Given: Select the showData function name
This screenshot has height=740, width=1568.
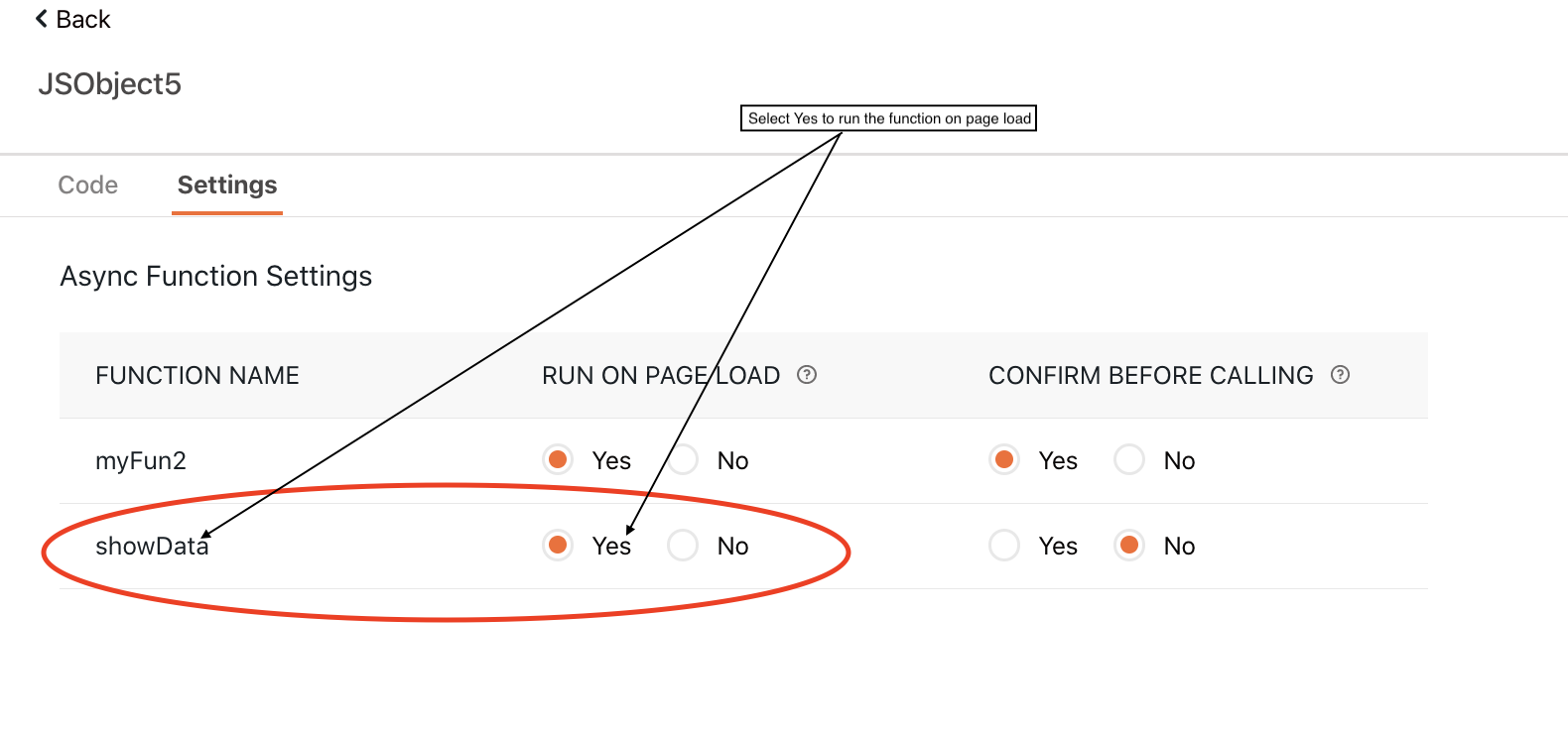Looking at the screenshot, I should click(x=151, y=545).
